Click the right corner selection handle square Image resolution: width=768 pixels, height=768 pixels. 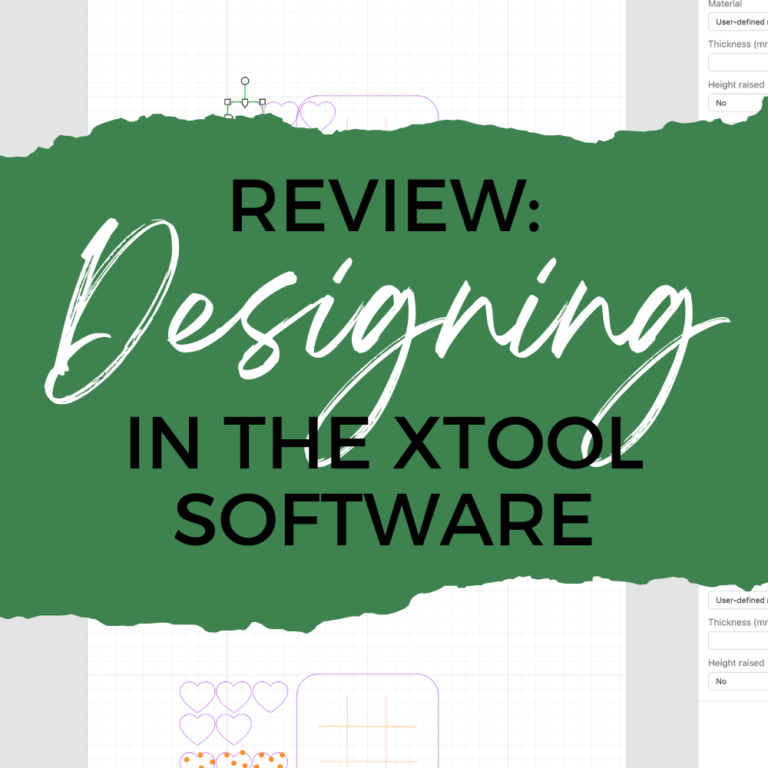pos(263,102)
